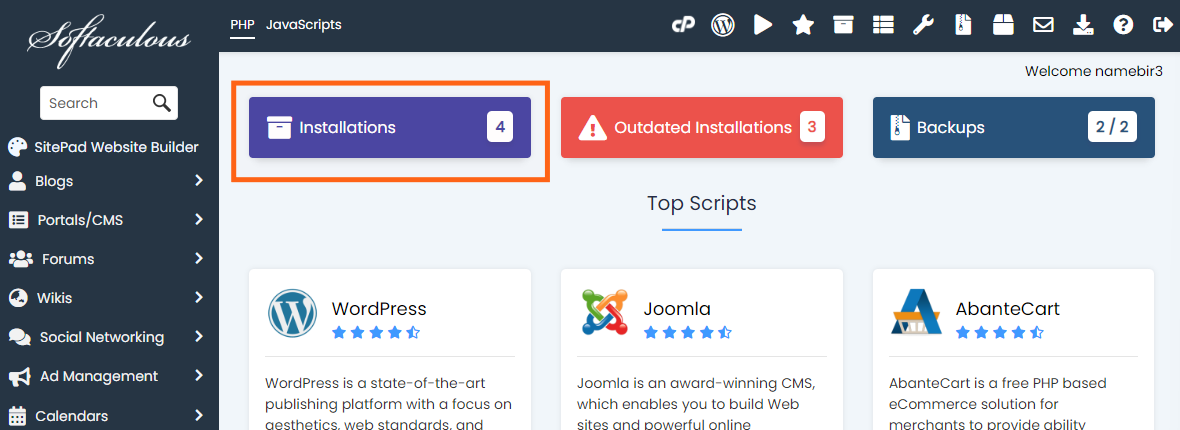The height and width of the screenshot is (430, 1180).
Task: Expand the Portals/CMS category chevron
Action: (199, 219)
